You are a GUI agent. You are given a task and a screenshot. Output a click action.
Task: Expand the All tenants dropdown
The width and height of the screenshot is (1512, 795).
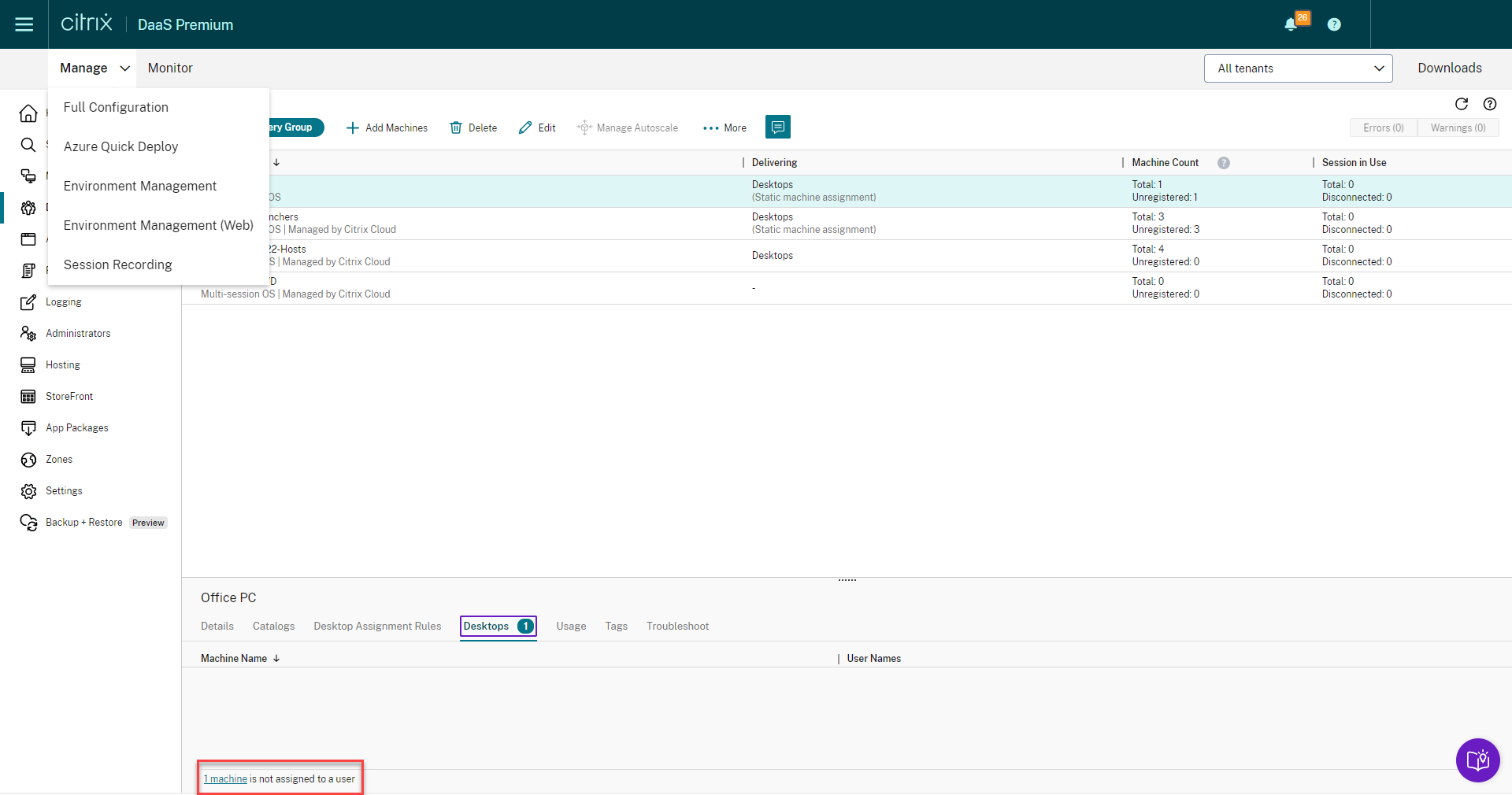pyautogui.click(x=1297, y=68)
